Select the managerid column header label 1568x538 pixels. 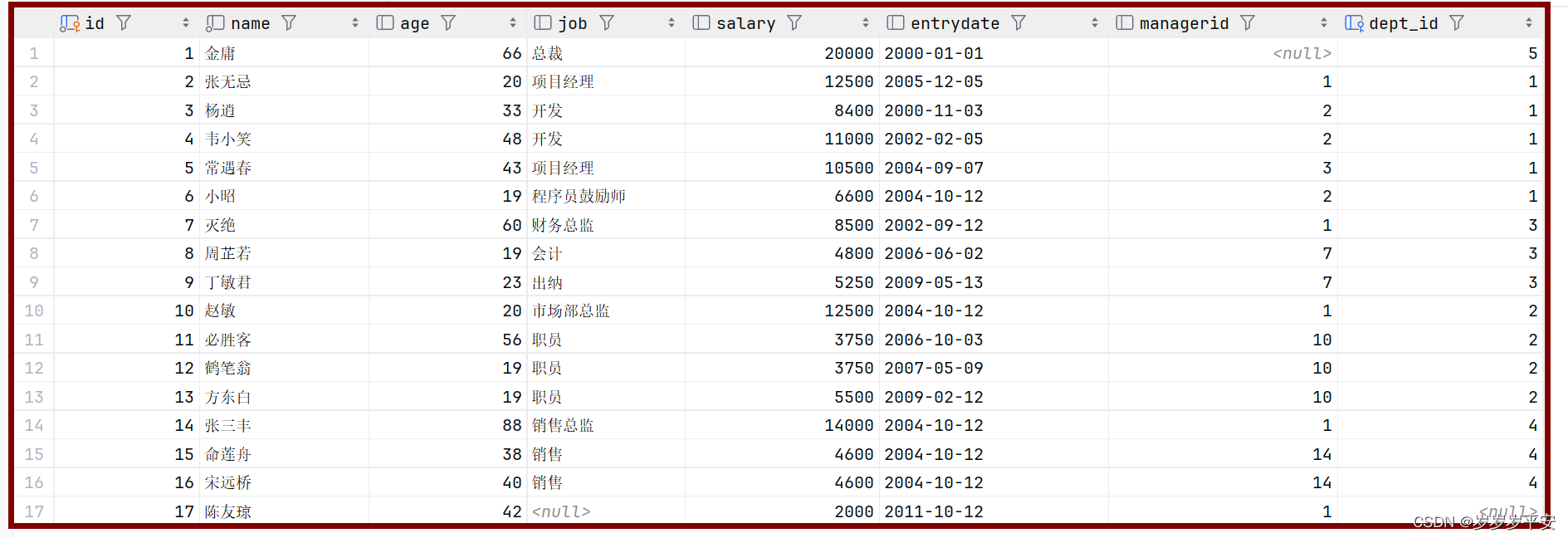pyautogui.click(x=1185, y=23)
